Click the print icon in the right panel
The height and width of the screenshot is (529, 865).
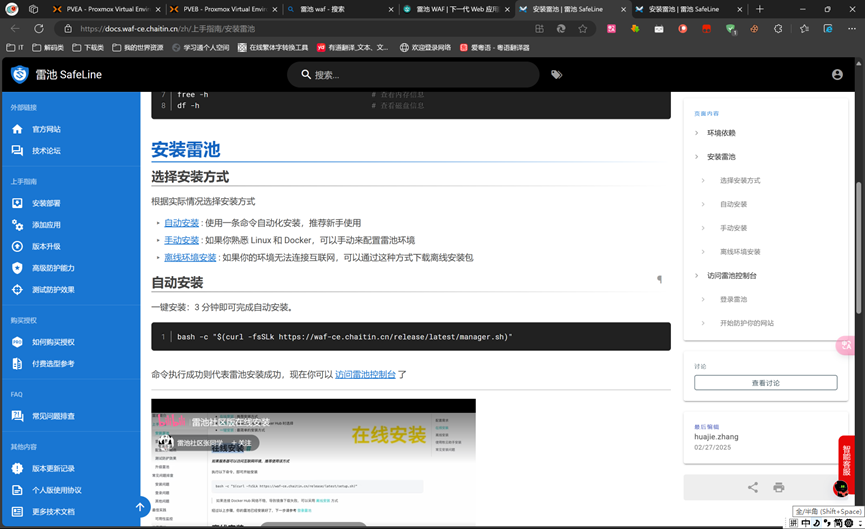coord(778,487)
